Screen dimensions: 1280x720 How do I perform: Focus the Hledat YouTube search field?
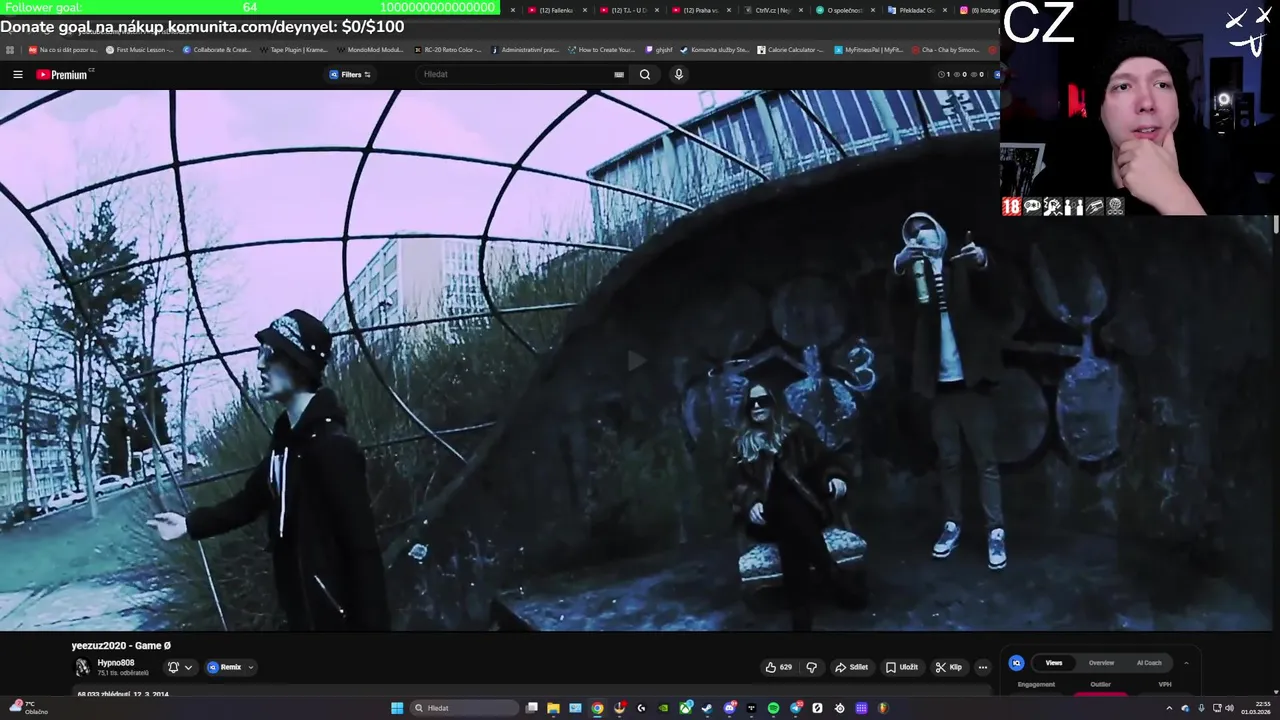click(515, 74)
